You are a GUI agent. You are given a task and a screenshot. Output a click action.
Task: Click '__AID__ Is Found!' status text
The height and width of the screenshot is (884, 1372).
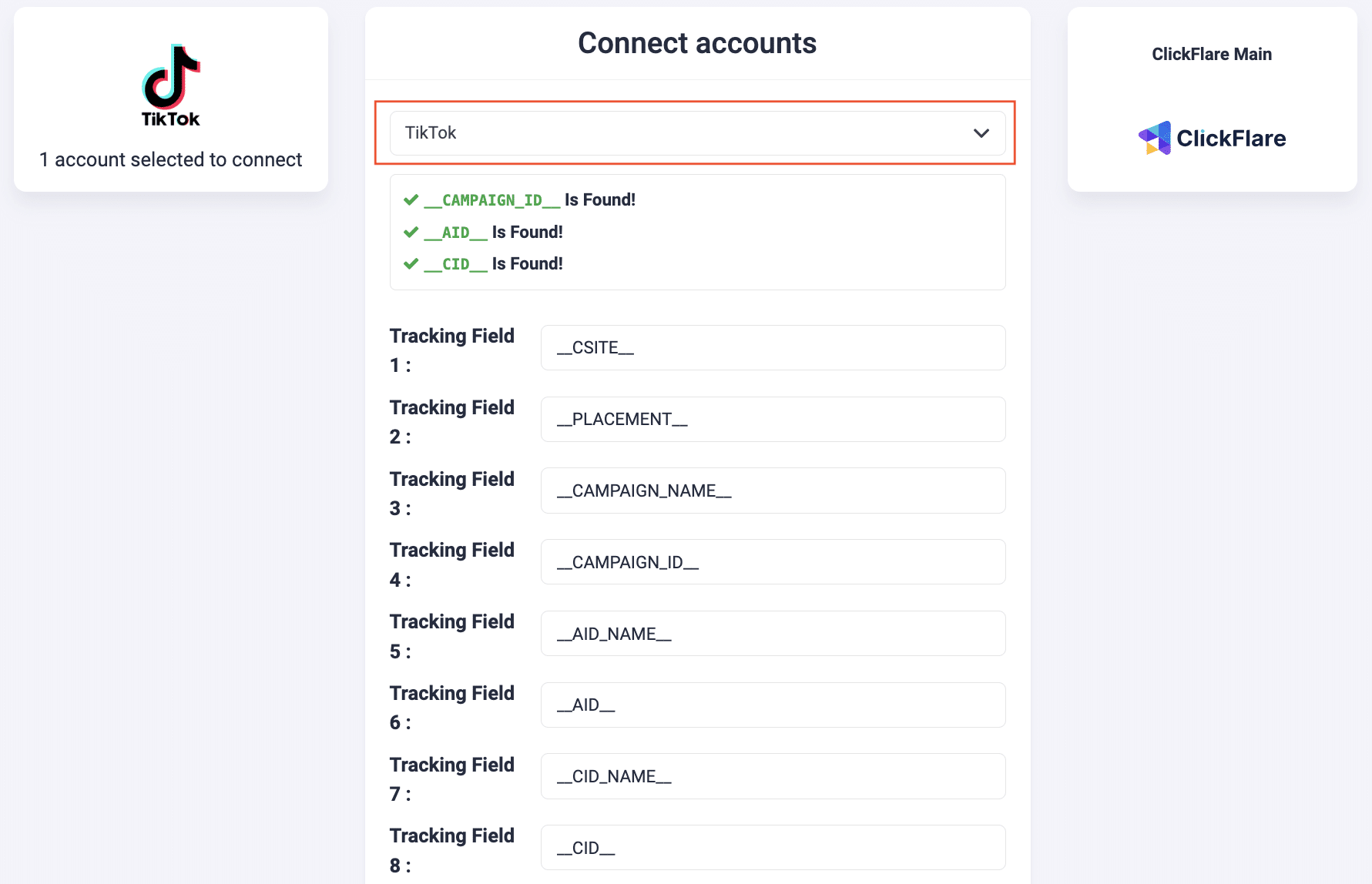(x=494, y=232)
